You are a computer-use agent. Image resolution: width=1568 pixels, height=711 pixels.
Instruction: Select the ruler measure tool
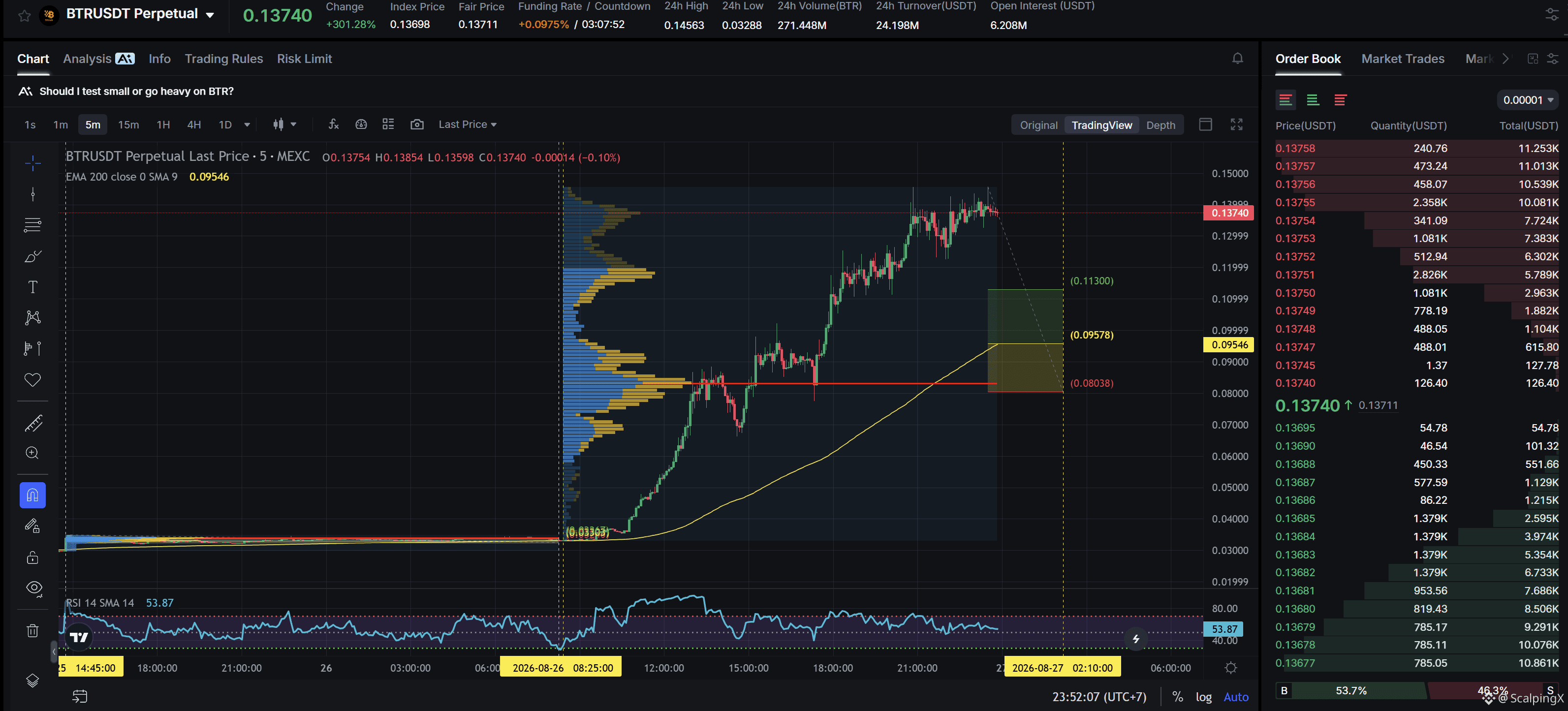click(33, 423)
